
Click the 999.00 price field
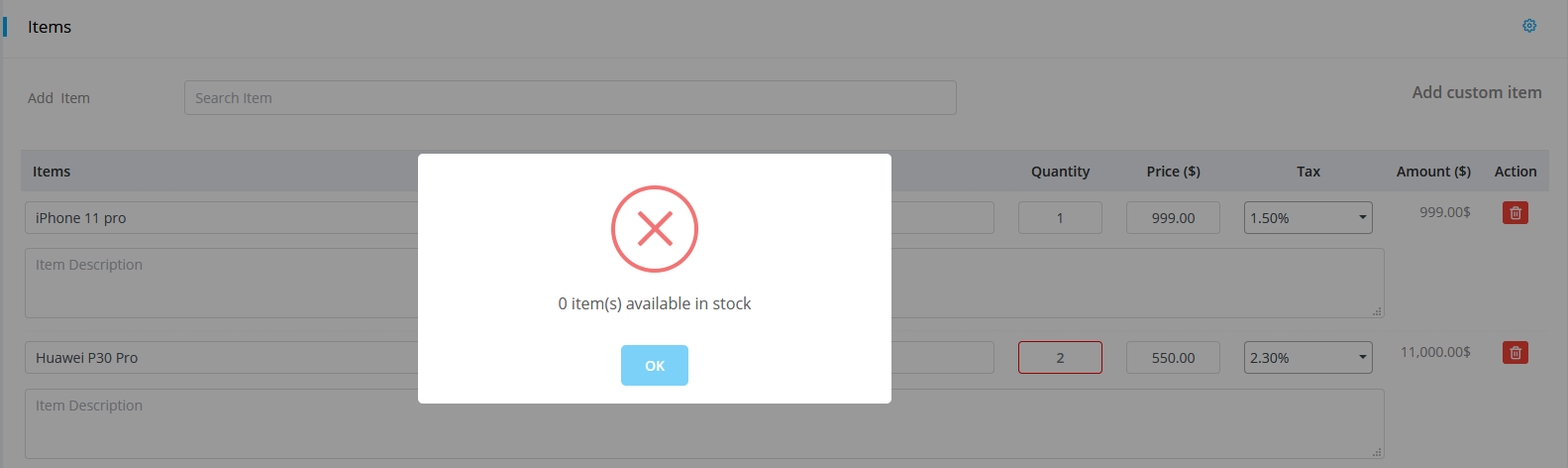[1173, 218]
